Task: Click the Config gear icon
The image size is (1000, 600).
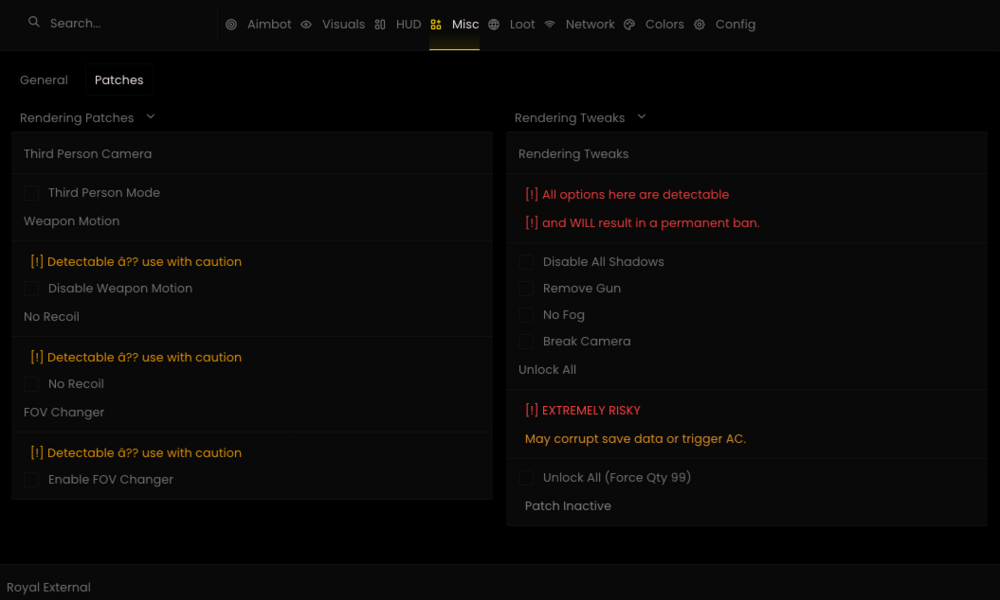Action: pyautogui.click(x=700, y=24)
